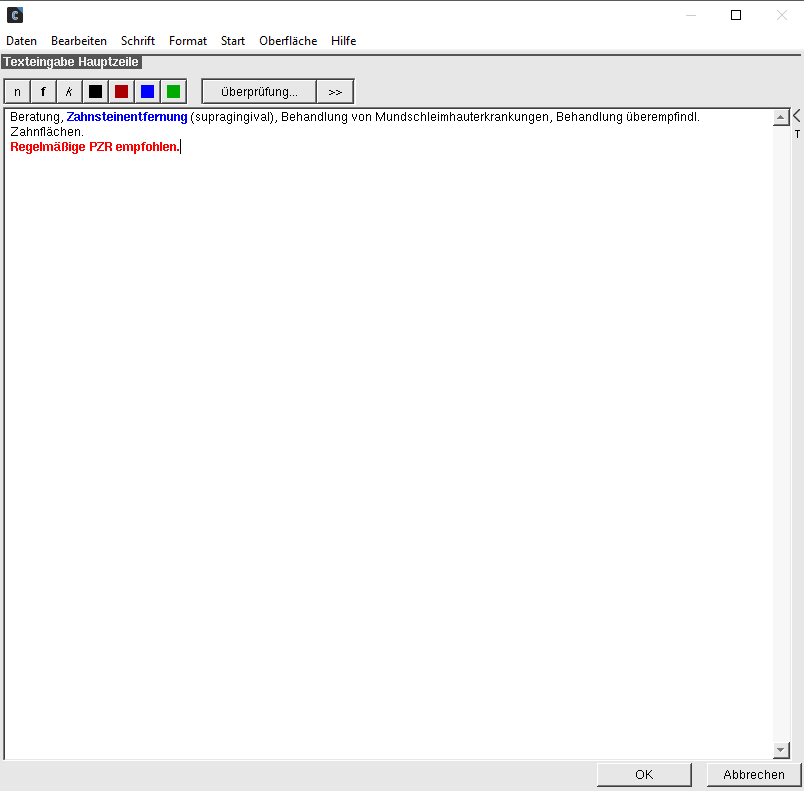
Task: Click the application logo icon
Action: (x=15, y=15)
